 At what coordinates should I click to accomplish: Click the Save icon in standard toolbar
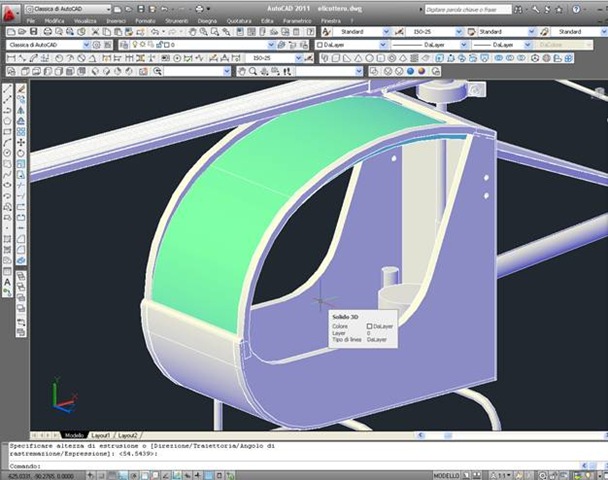coord(34,32)
